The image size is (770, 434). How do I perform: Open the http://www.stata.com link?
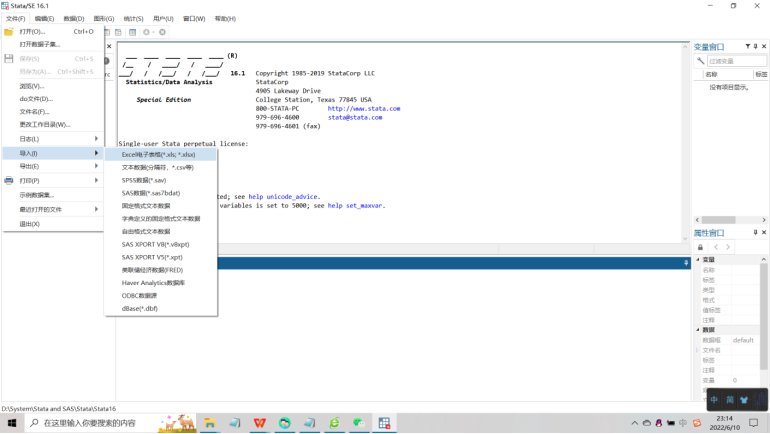(x=364, y=108)
